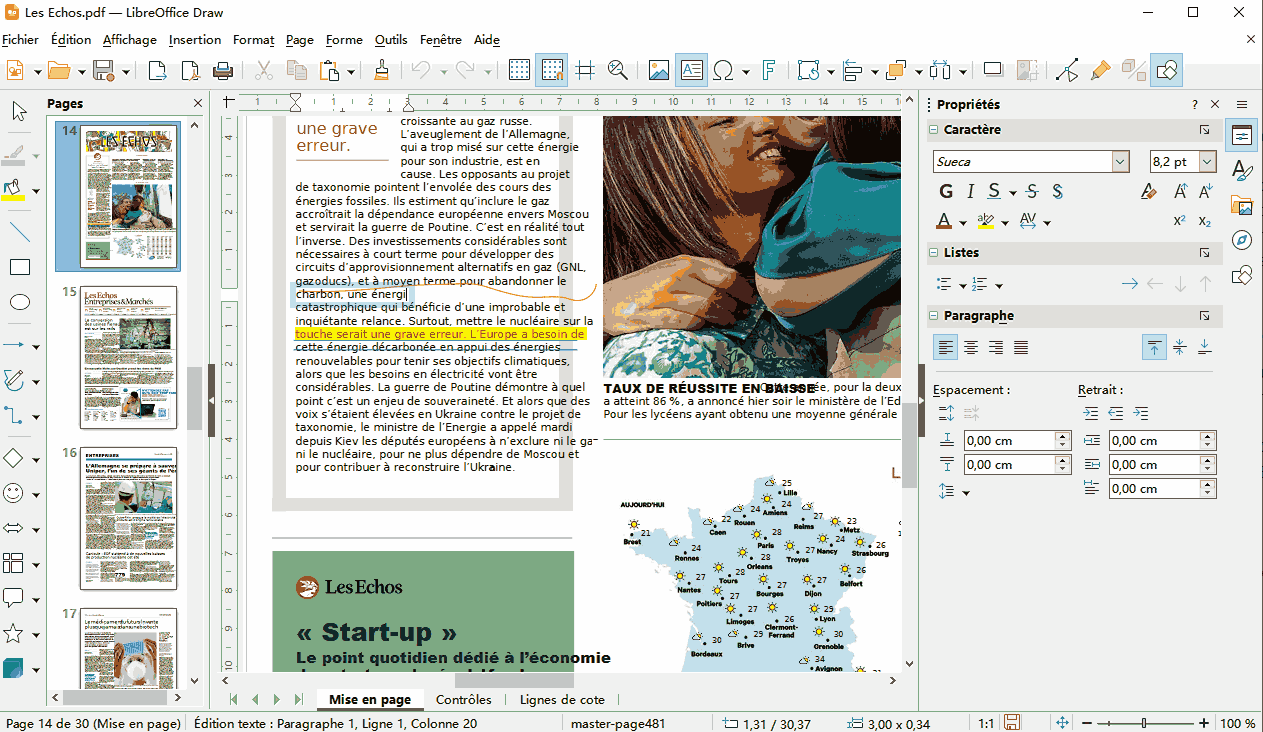1263x732 pixels.
Task: Open Shapes deck in sidebar
Action: click(1242, 274)
